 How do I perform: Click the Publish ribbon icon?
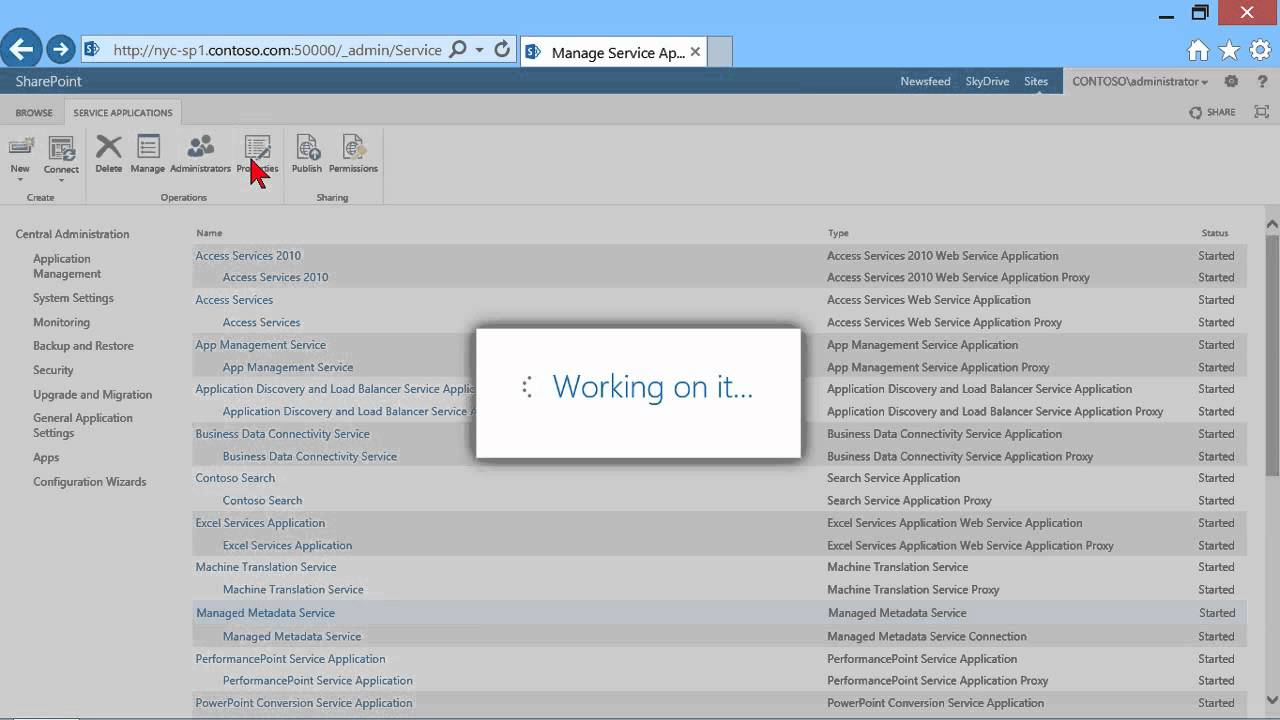pos(307,147)
